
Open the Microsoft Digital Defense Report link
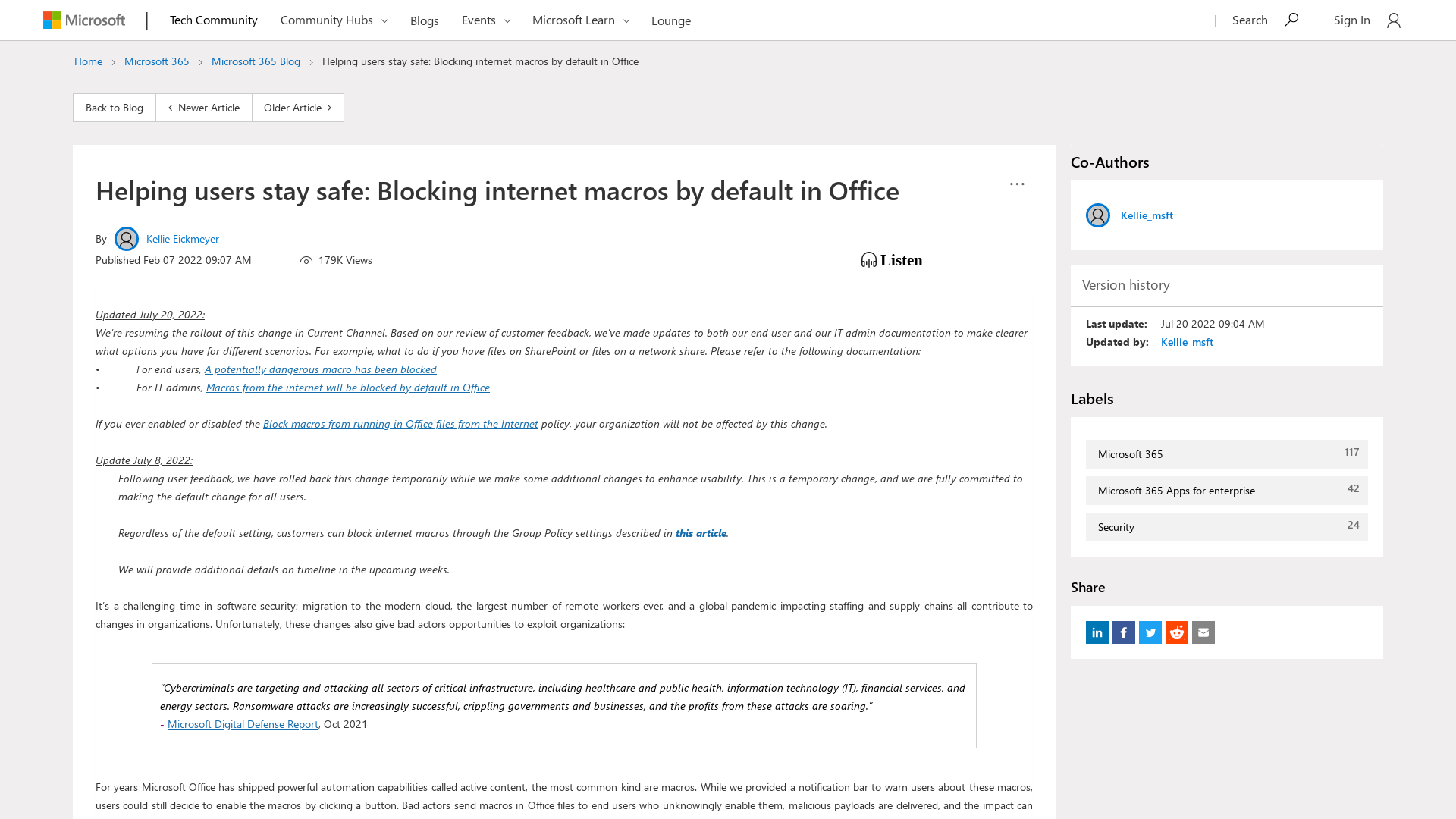pyautogui.click(x=243, y=724)
